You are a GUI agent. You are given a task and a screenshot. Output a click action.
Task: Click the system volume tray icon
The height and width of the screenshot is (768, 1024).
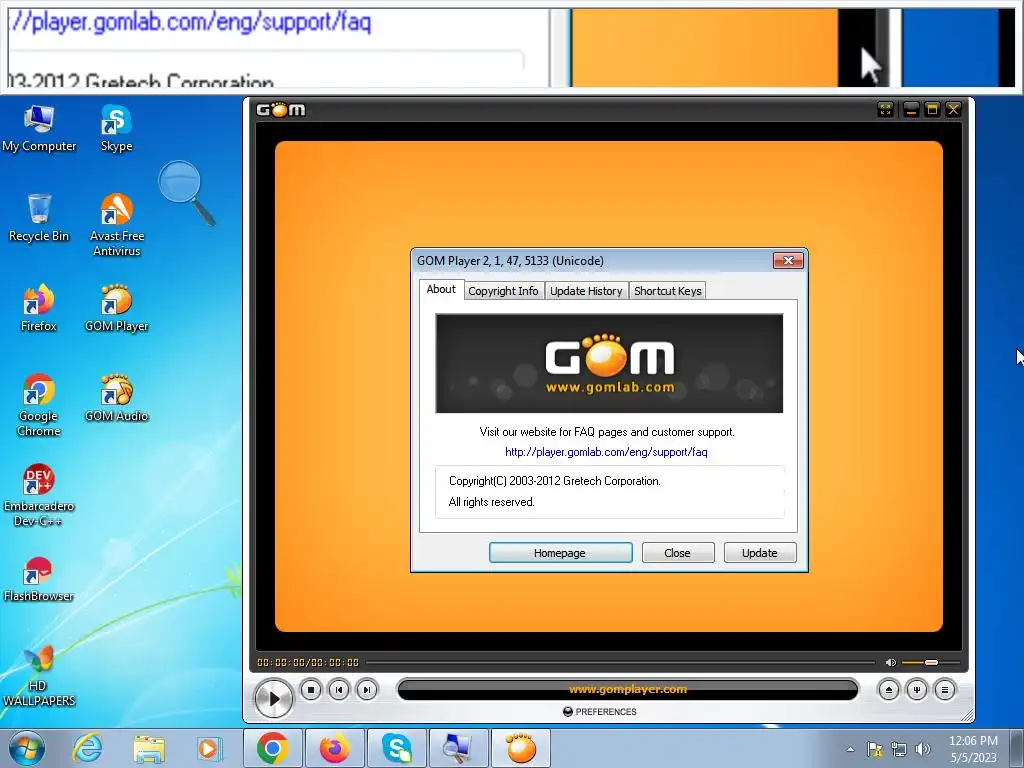click(923, 749)
